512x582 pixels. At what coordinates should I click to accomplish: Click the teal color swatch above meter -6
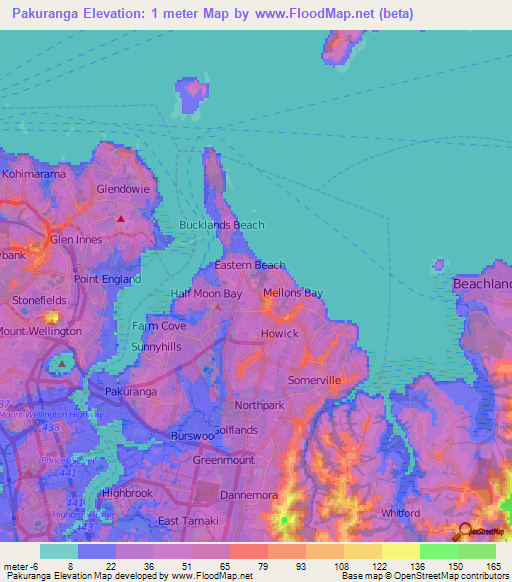click(x=59, y=551)
